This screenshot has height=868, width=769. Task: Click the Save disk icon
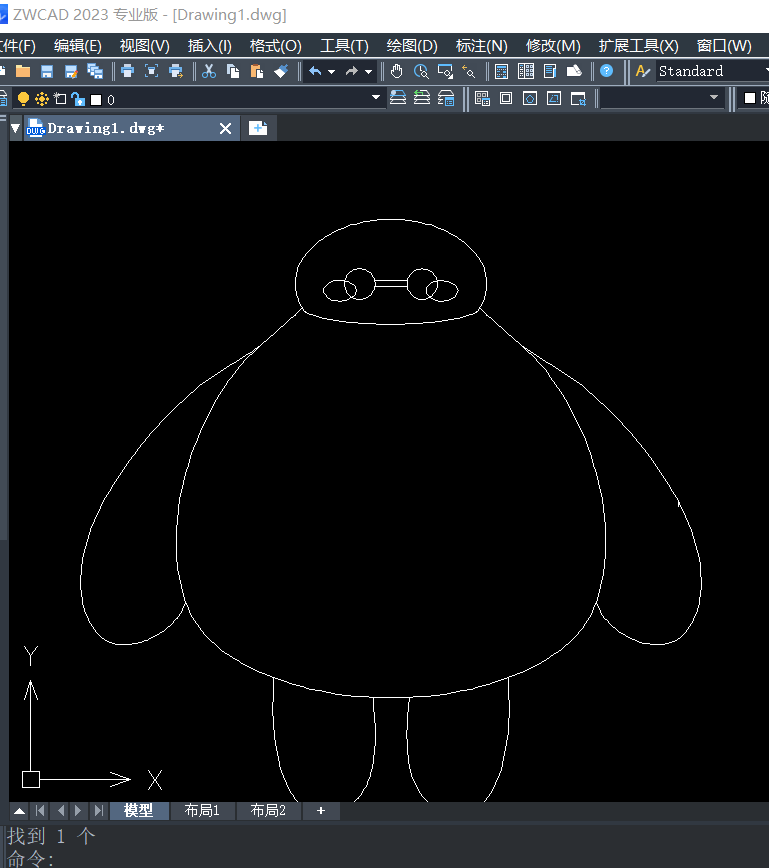(x=47, y=71)
